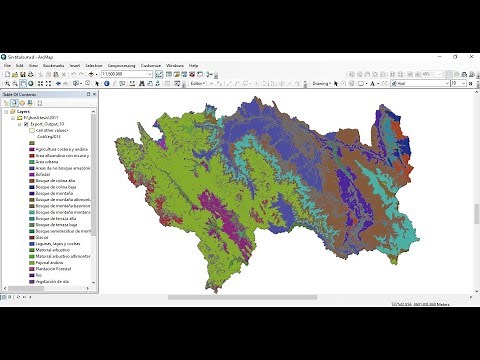Click the Área urbana legend label

pos(47,162)
